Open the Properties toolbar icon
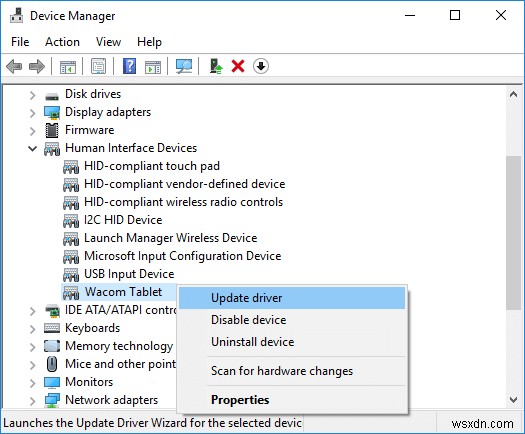This screenshot has width=525, height=434. [98, 66]
